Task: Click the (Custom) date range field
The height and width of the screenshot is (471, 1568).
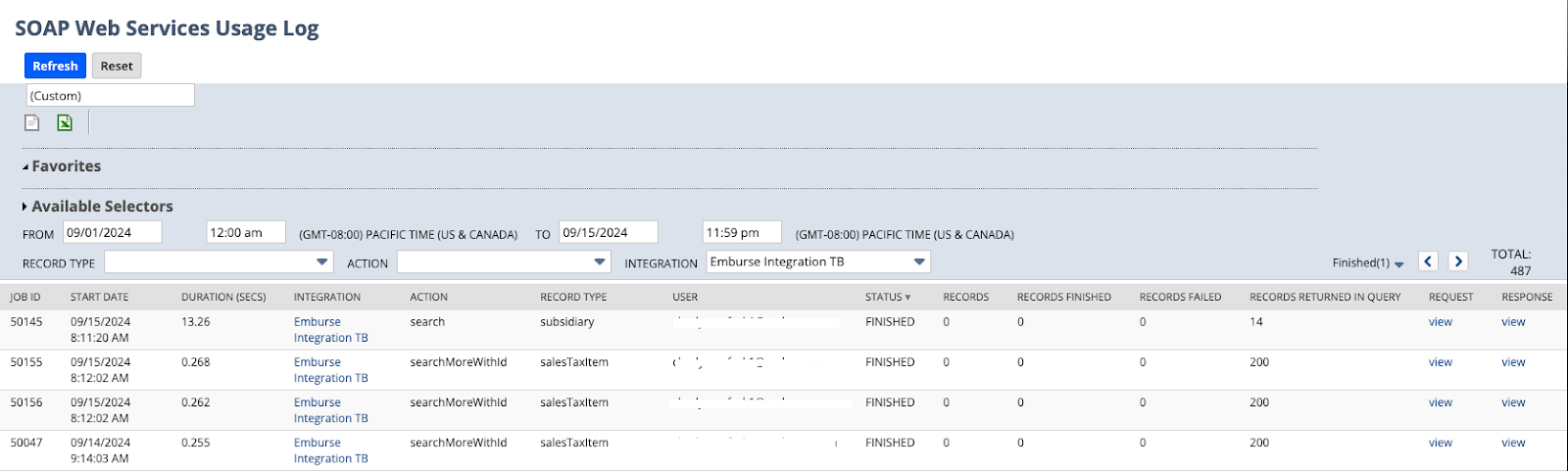Action: coord(110,96)
